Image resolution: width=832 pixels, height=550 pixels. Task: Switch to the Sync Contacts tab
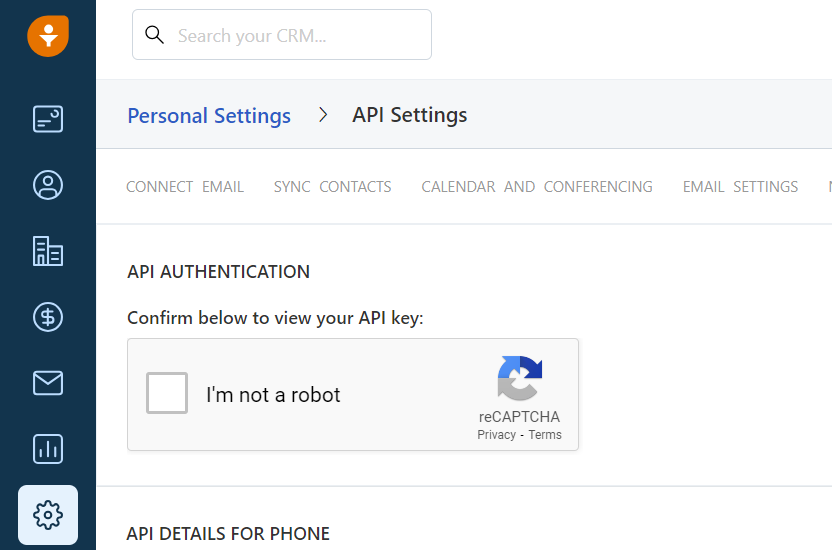point(332,187)
